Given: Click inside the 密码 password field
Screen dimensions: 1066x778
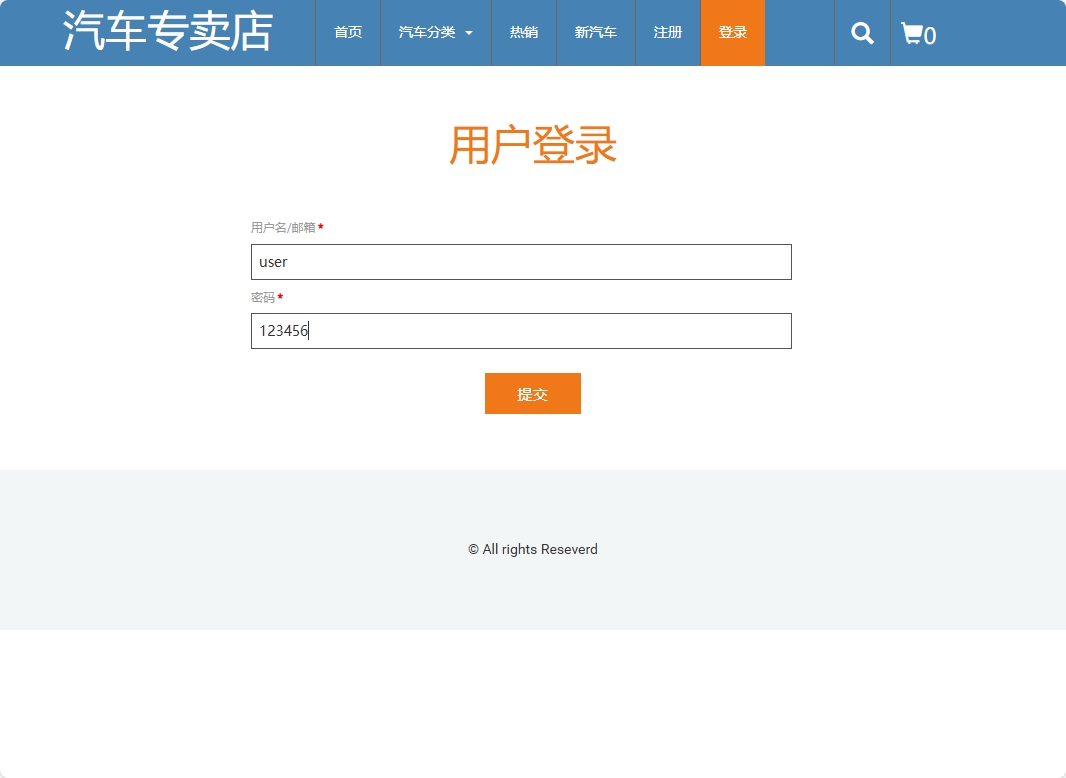Looking at the screenshot, I should pyautogui.click(x=521, y=331).
